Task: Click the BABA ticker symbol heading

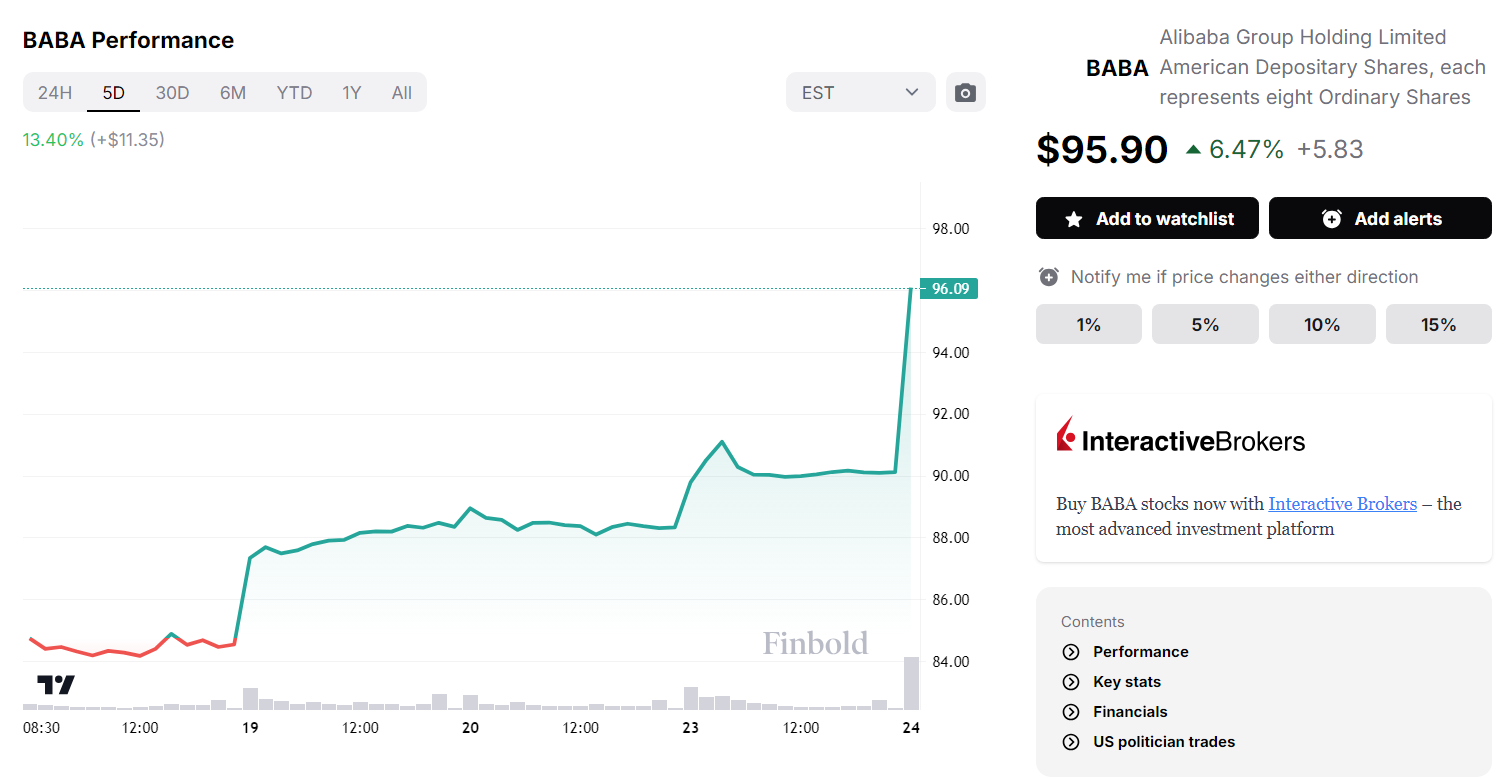Action: [1117, 68]
